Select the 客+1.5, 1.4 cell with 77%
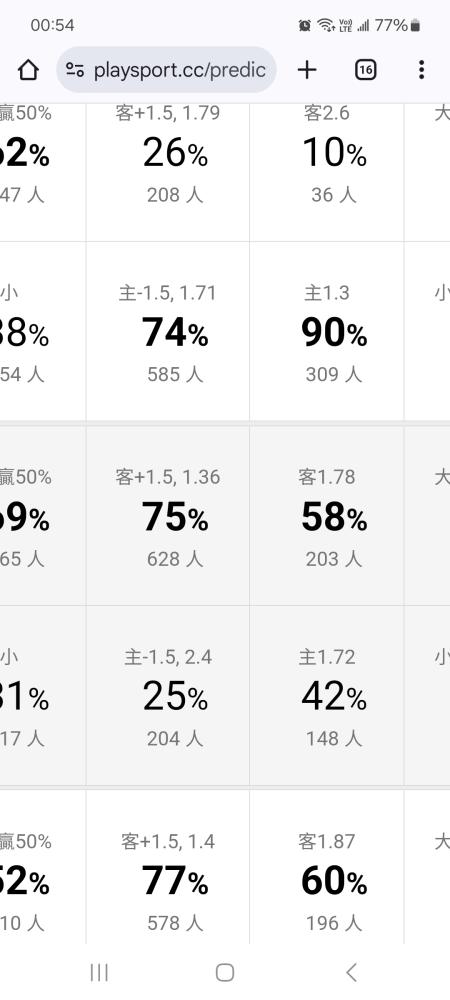This screenshot has height=1000, width=450. coord(168,867)
